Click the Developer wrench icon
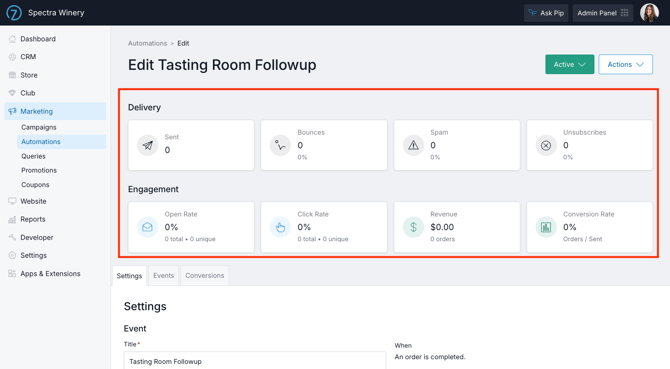670x369 pixels. pos(12,237)
